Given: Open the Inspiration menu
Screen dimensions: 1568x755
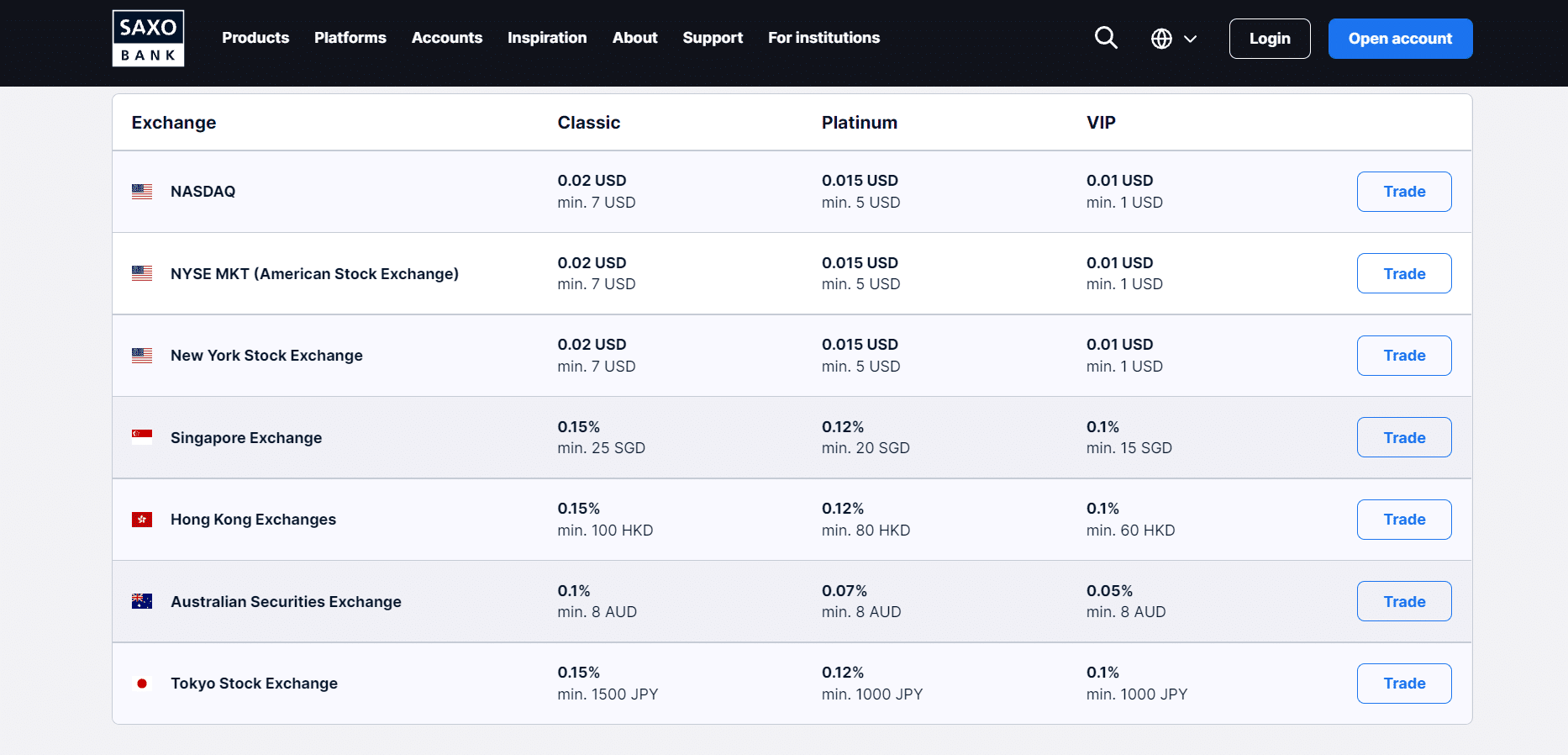Looking at the screenshot, I should pos(547,38).
